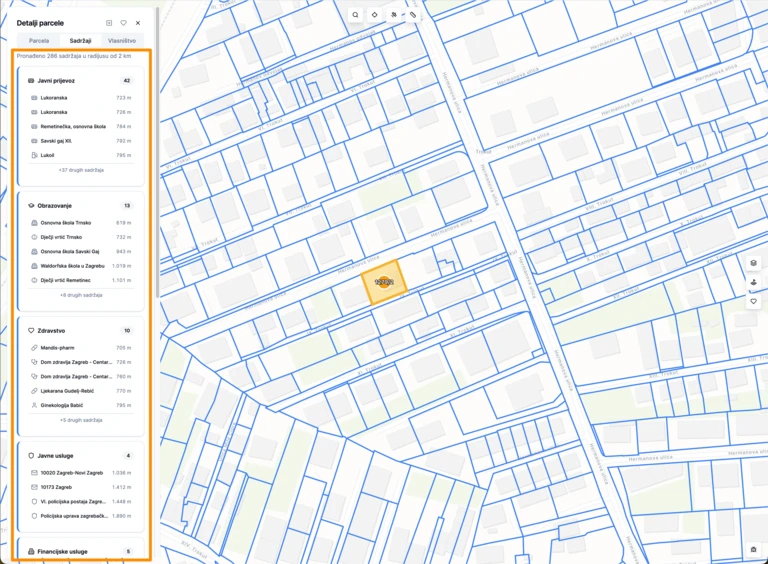This screenshot has height=564, width=768.
Task: Click the highlighted orange parcel on map
Action: point(383,281)
